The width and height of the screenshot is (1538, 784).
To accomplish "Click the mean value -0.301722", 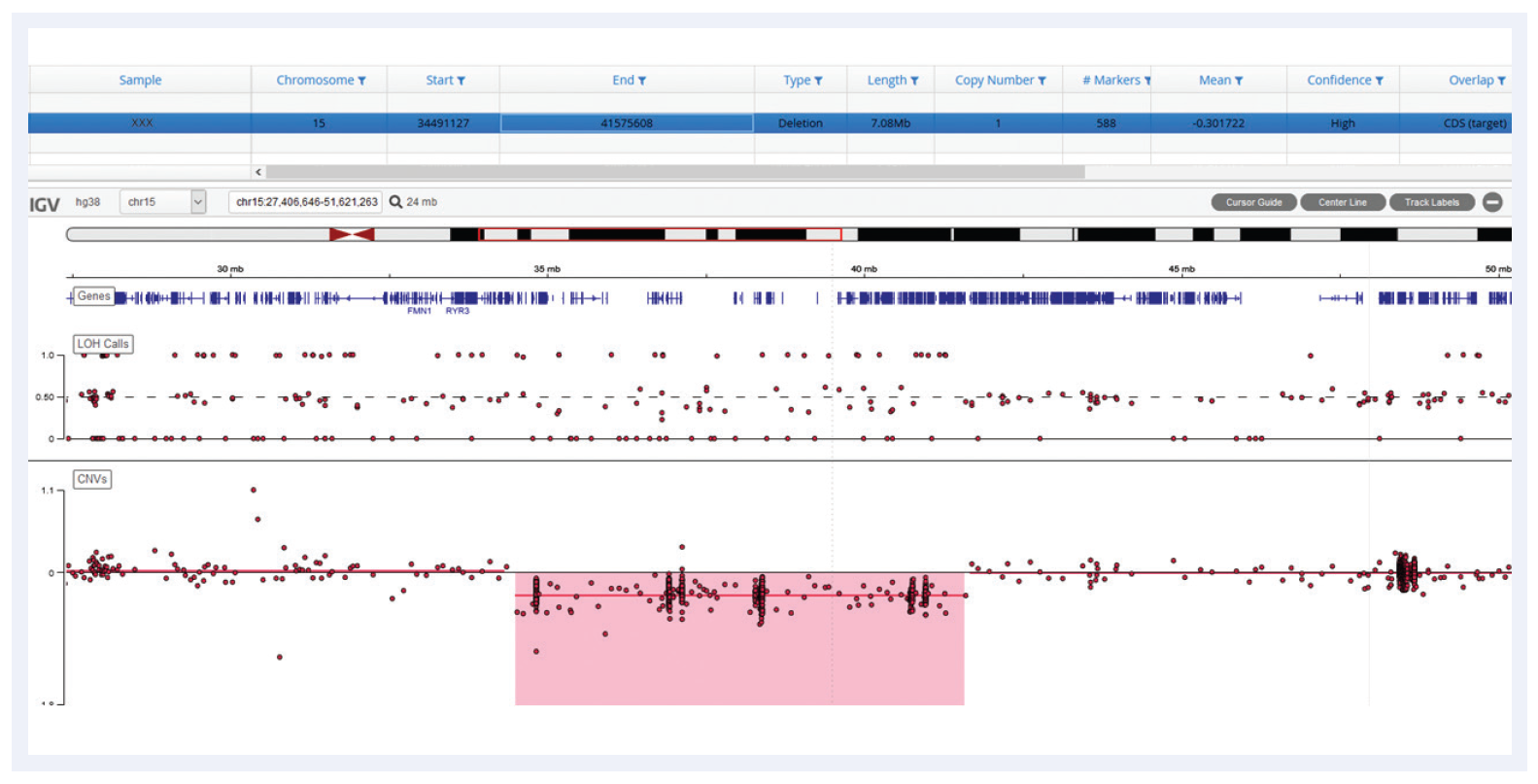I will point(1218,123).
